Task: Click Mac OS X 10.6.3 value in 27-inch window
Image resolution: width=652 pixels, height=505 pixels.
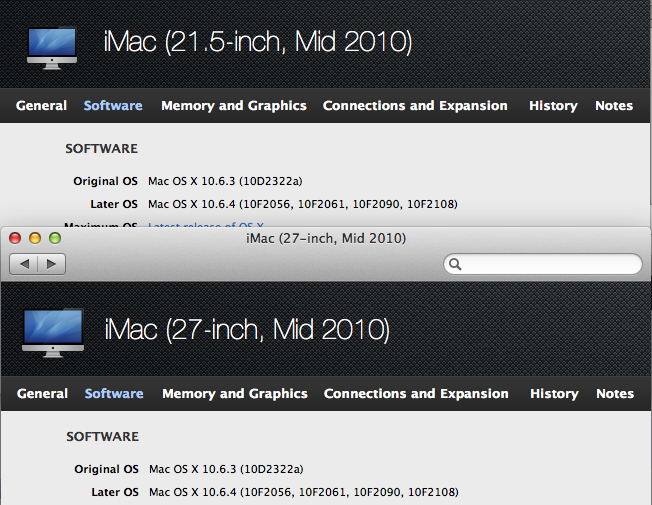Action: click(226, 469)
